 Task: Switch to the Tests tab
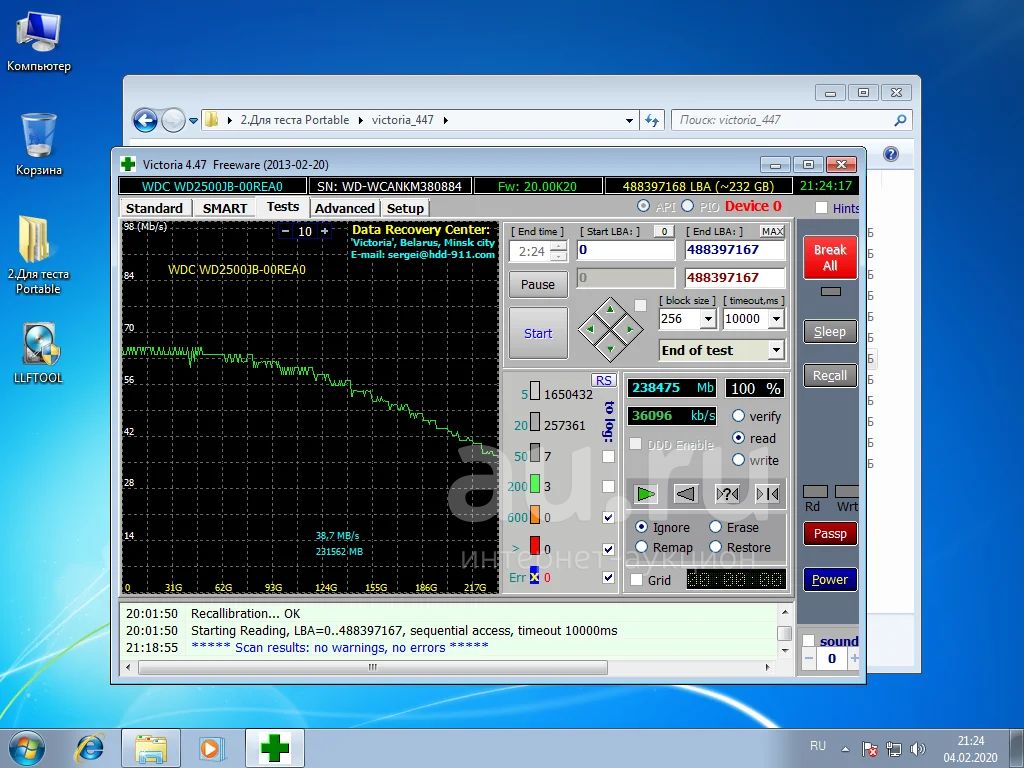tap(283, 207)
